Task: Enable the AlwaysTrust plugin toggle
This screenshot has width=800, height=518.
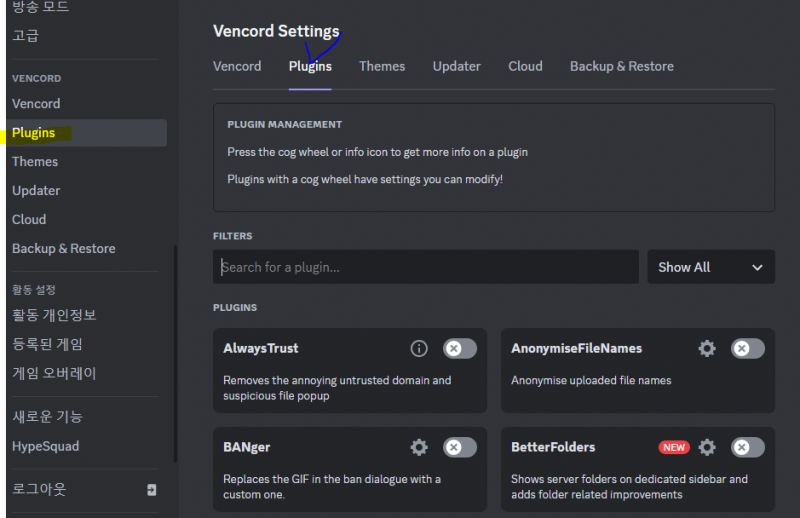Action: tap(460, 349)
